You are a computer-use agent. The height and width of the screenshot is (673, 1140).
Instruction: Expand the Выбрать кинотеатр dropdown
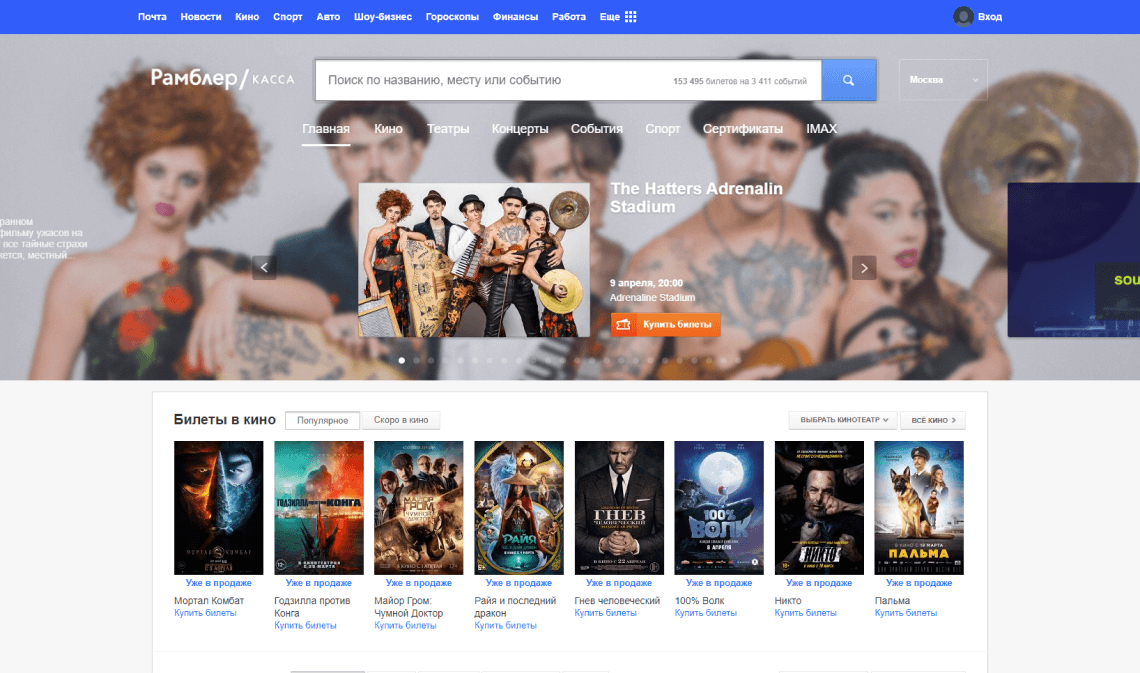[843, 420]
